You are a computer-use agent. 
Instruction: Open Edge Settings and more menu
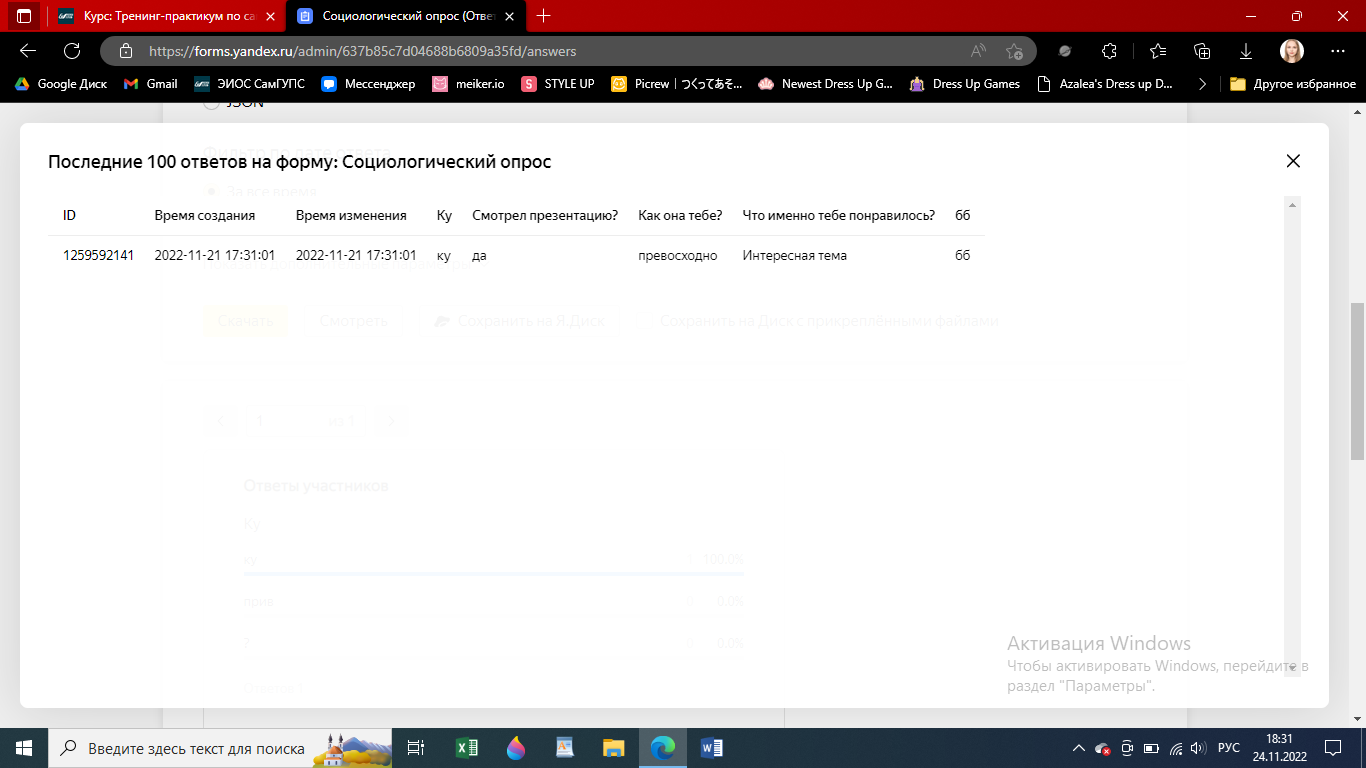pos(1338,51)
